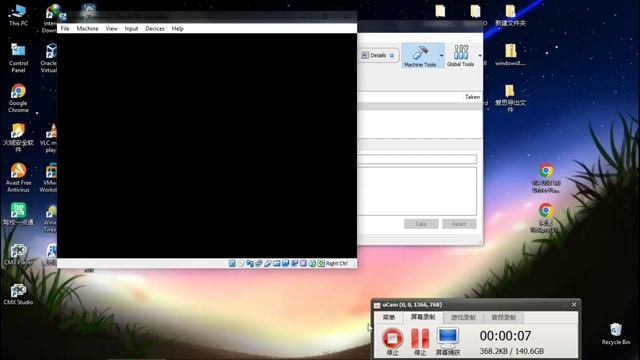Select the Recycle Bin icon
This screenshot has width=640, height=360.
tap(616, 334)
